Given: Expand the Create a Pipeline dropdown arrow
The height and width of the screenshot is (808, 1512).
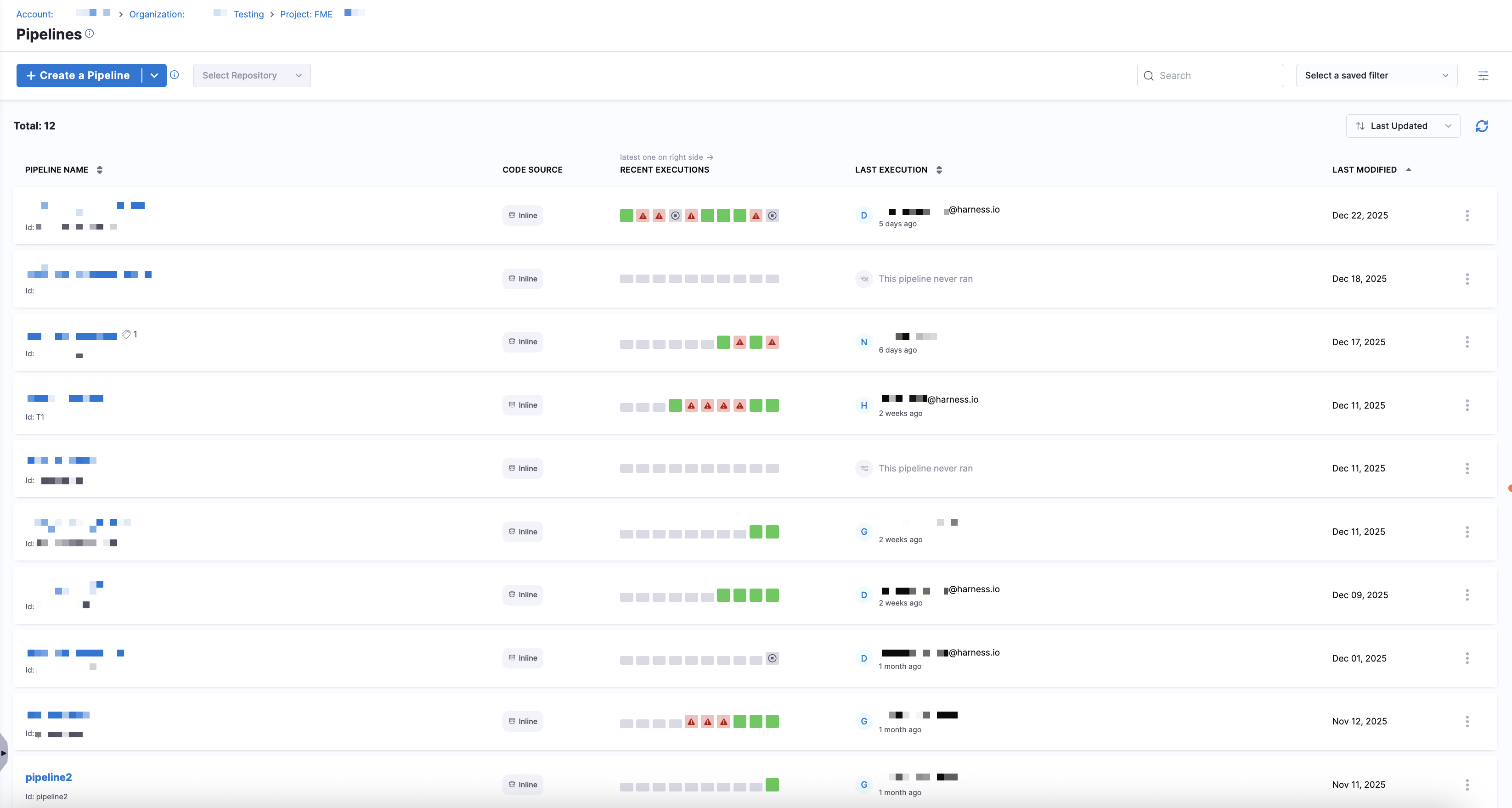Looking at the screenshot, I should (154, 76).
